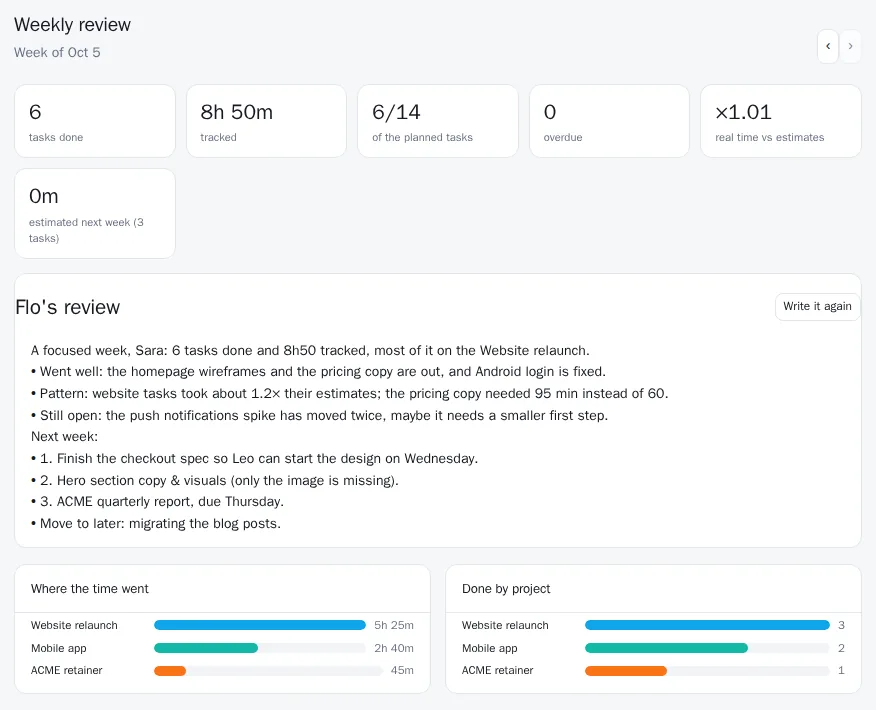876x710 pixels.
Task: Click the 'Pattern: website tasks' bullet line
Action: point(350,393)
